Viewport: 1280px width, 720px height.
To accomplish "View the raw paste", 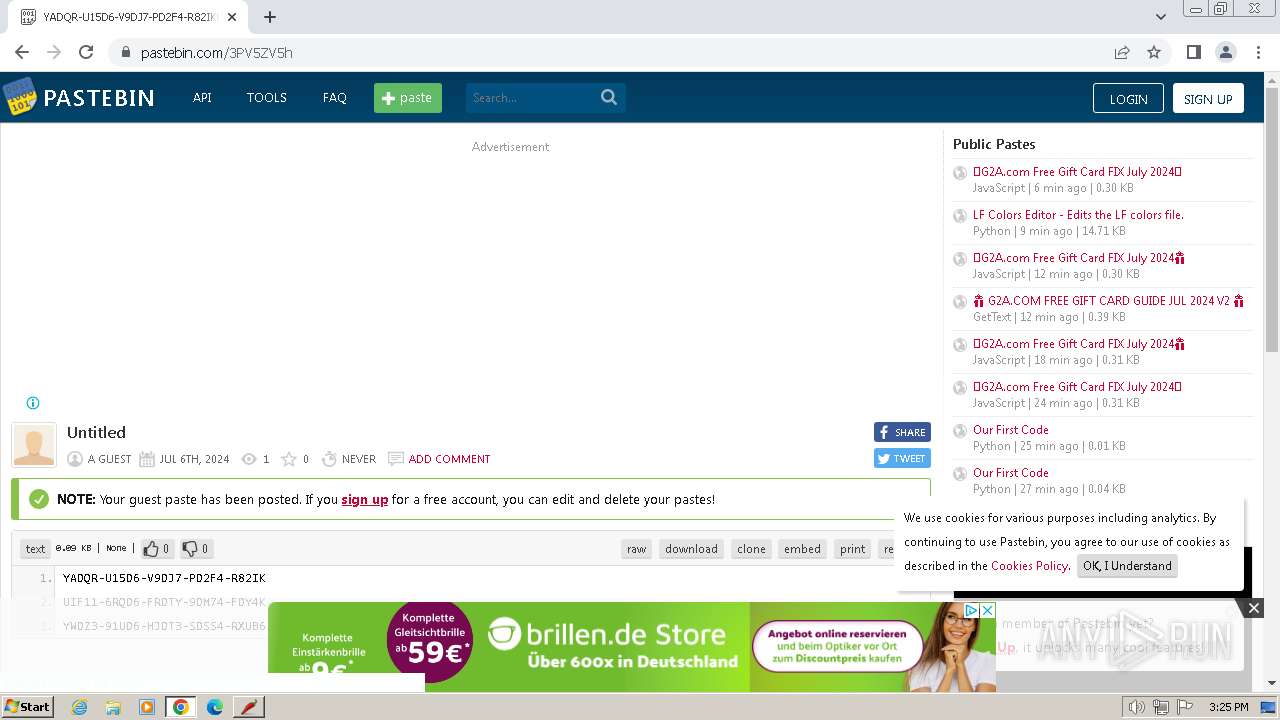I will pos(637,549).
